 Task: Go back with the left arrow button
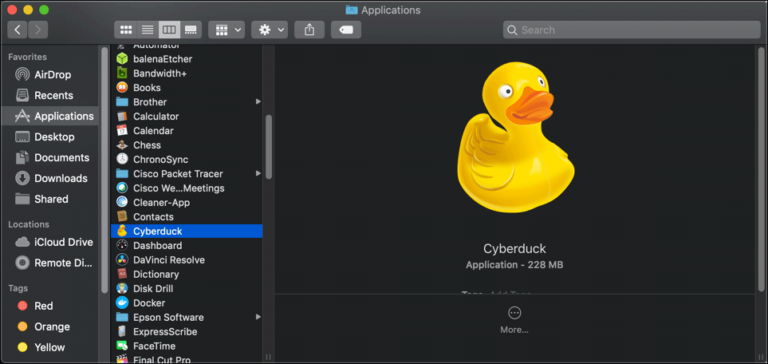[17, 30]
